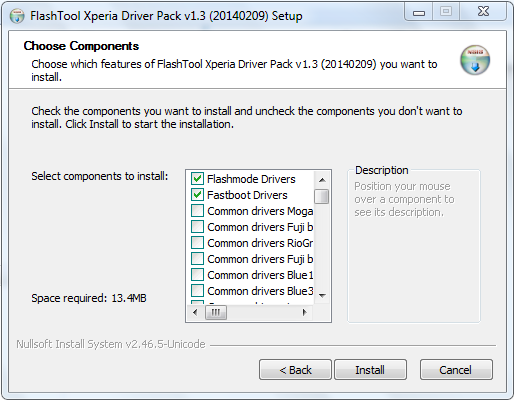
Task: Click the list's scroll down arrow
Action: tap(322, 295)
